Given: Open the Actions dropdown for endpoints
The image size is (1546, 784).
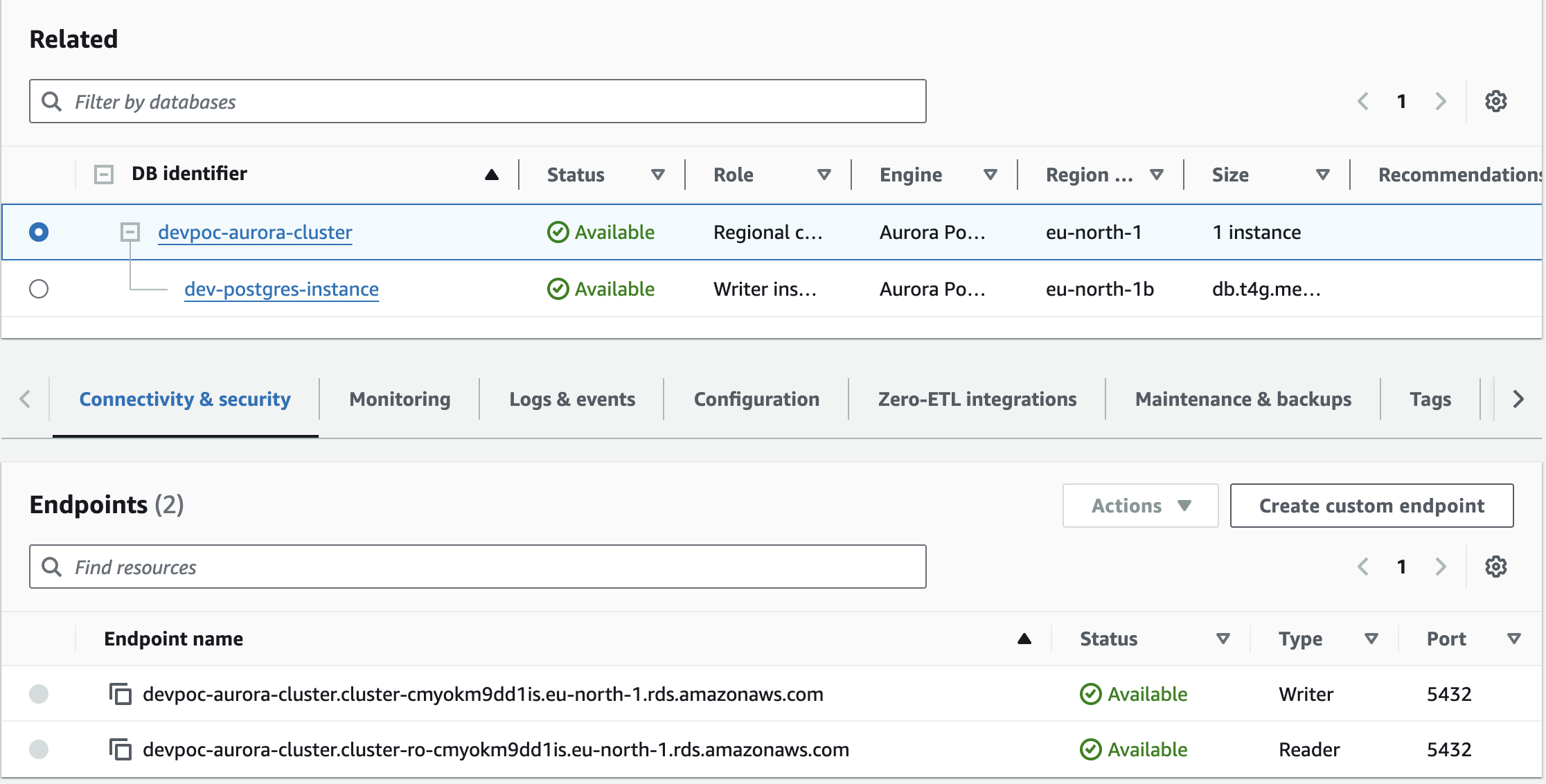Looking at the screenshot, I should pyautogui.click(x=1140, y=506).
